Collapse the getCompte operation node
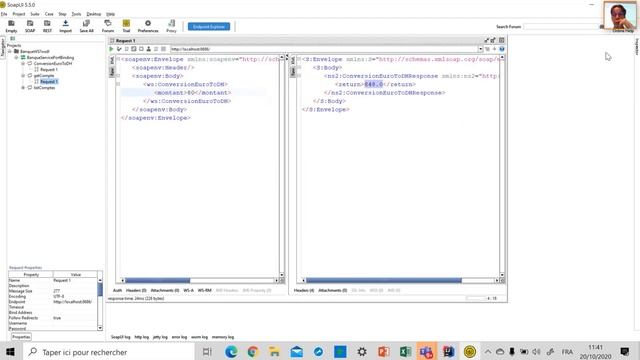640x360 pixels. [x=23, y=76]
